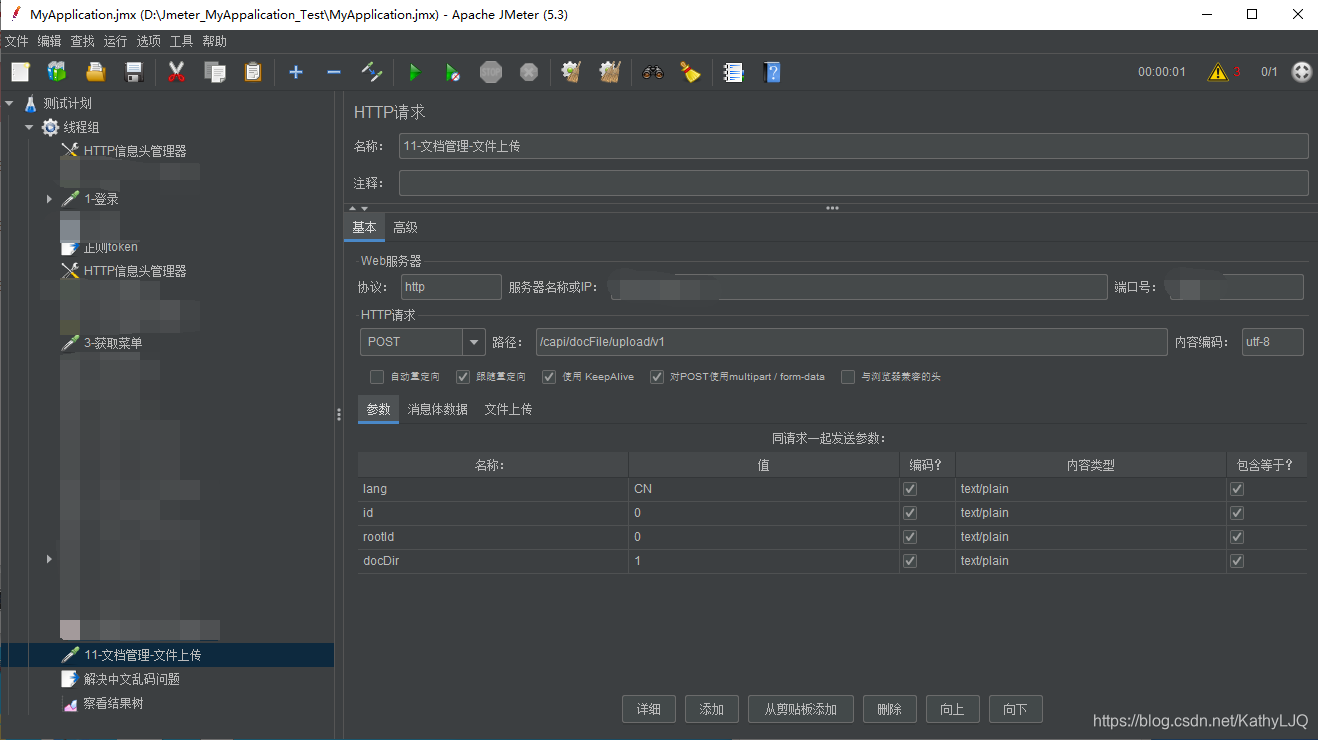Expand the 1-登录 tree node
This screenshot has width=1318, height=740.
49,199
